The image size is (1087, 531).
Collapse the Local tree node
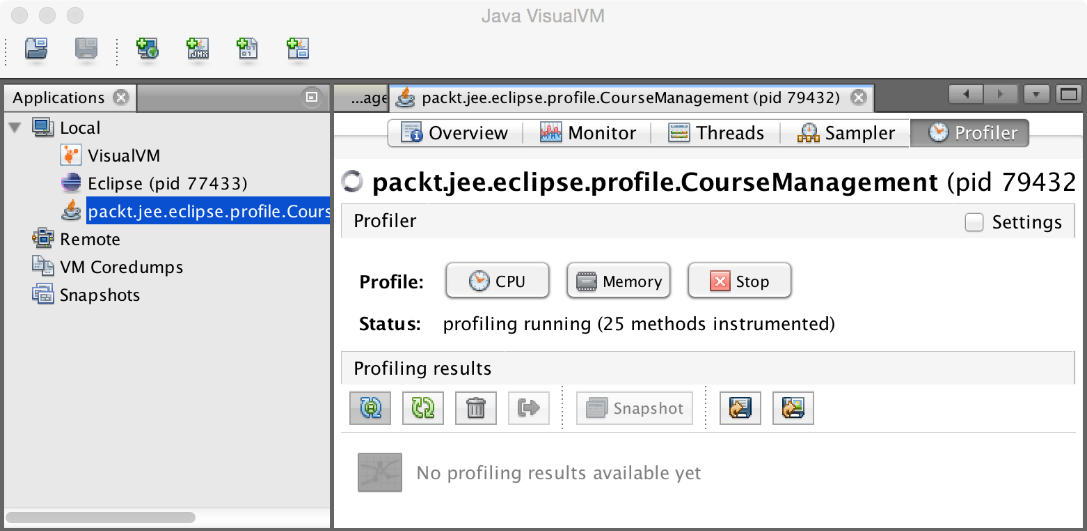coord(15,128)
